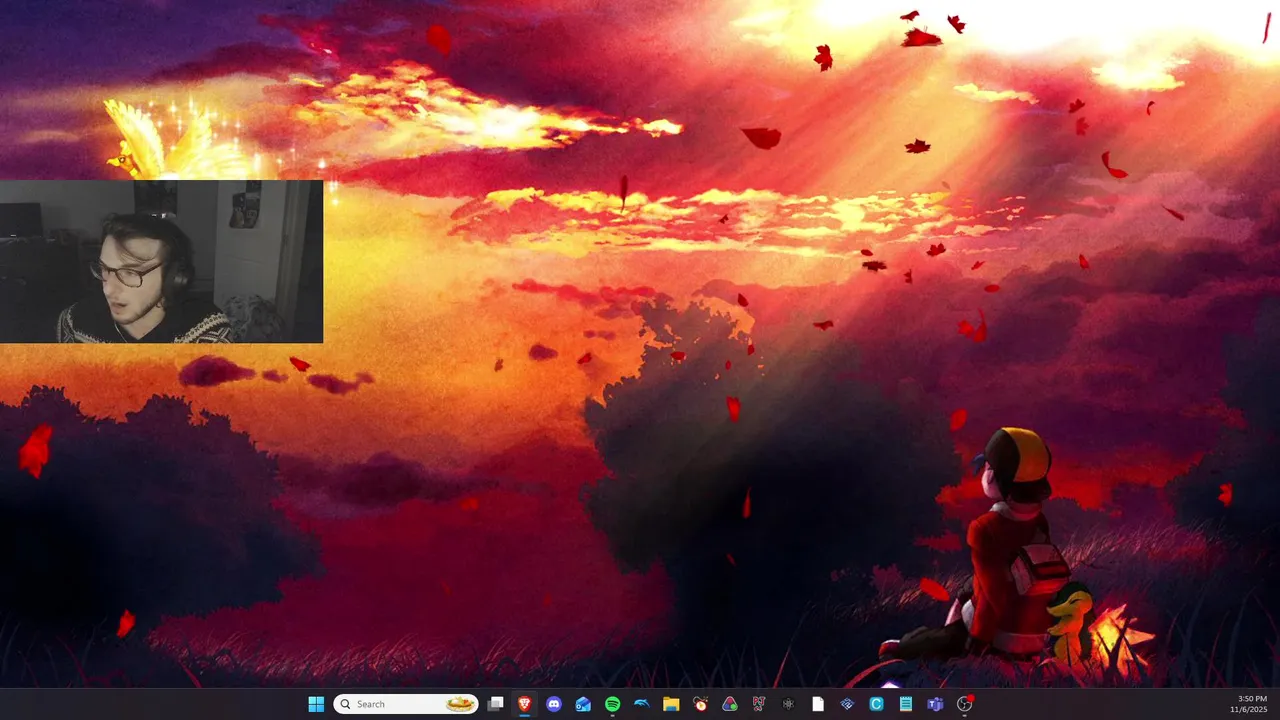Open the dark atom-shaped app icon
Screen dimensions: 1280x720
[x=788, y=704]
